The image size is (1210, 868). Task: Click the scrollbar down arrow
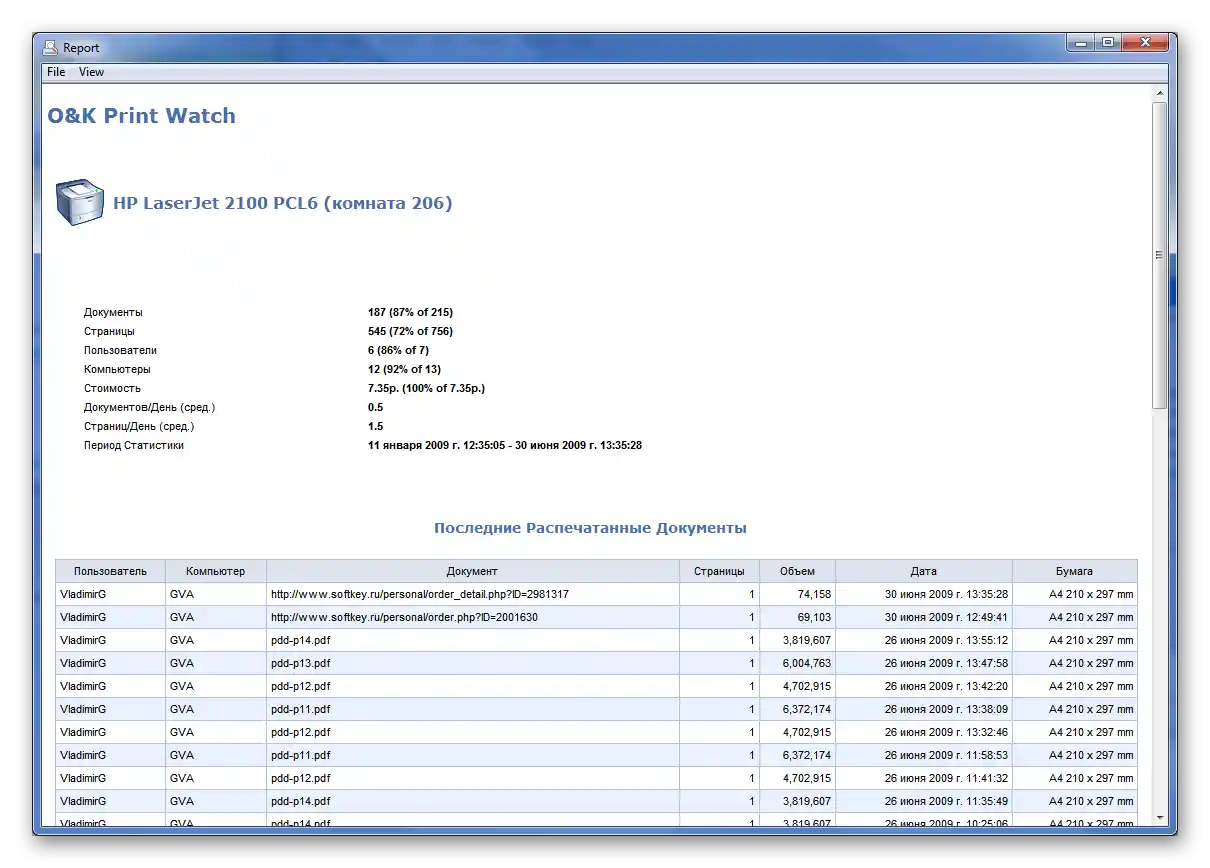click(x=1160, y=817)
